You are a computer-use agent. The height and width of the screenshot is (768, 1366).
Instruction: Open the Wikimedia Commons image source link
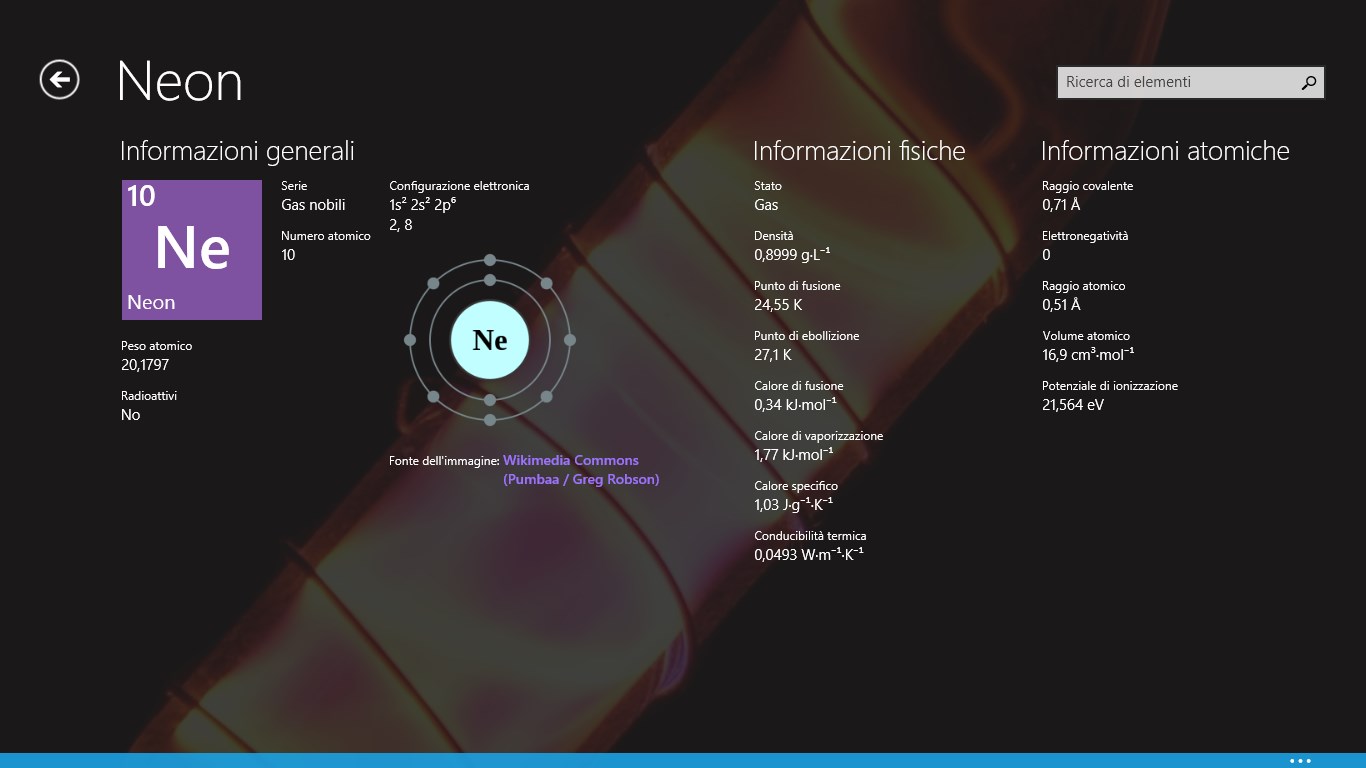[x=570, y=460]
